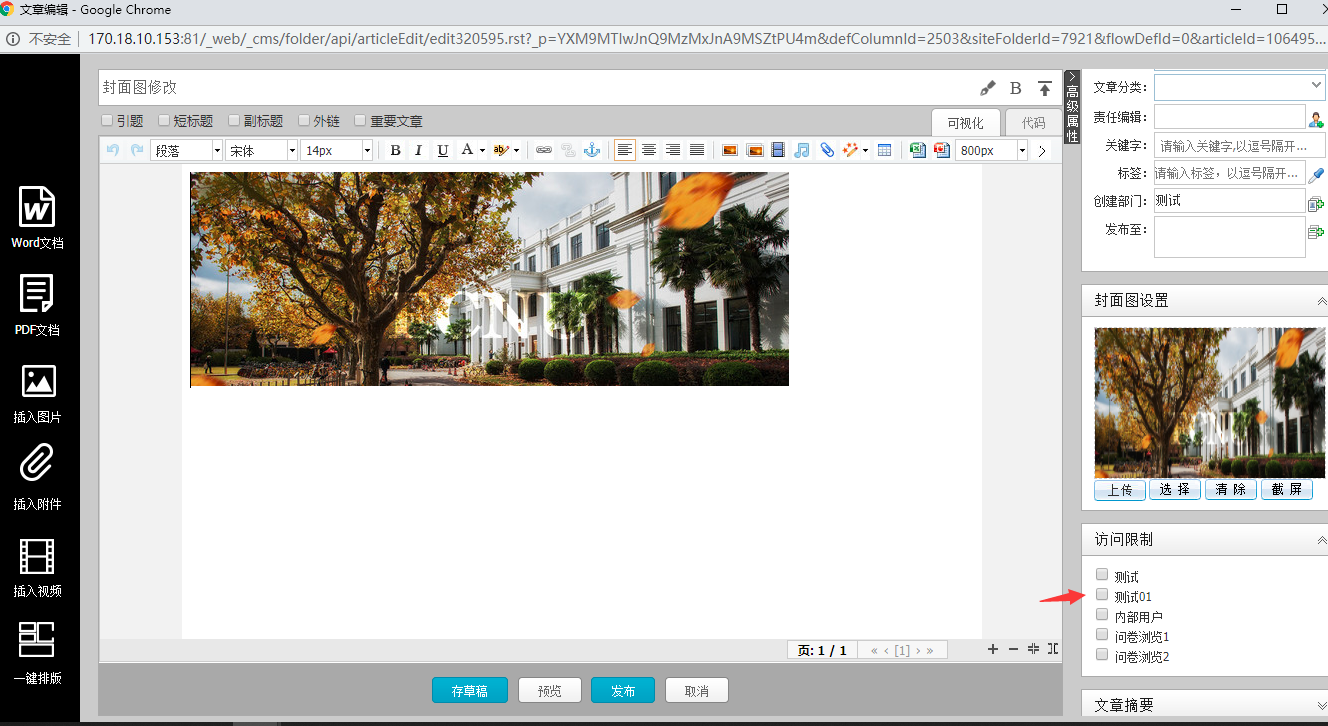Click the add icon next to 创建部门
The height and width of the screenshot is (726, 1328).
[1316, 203]
